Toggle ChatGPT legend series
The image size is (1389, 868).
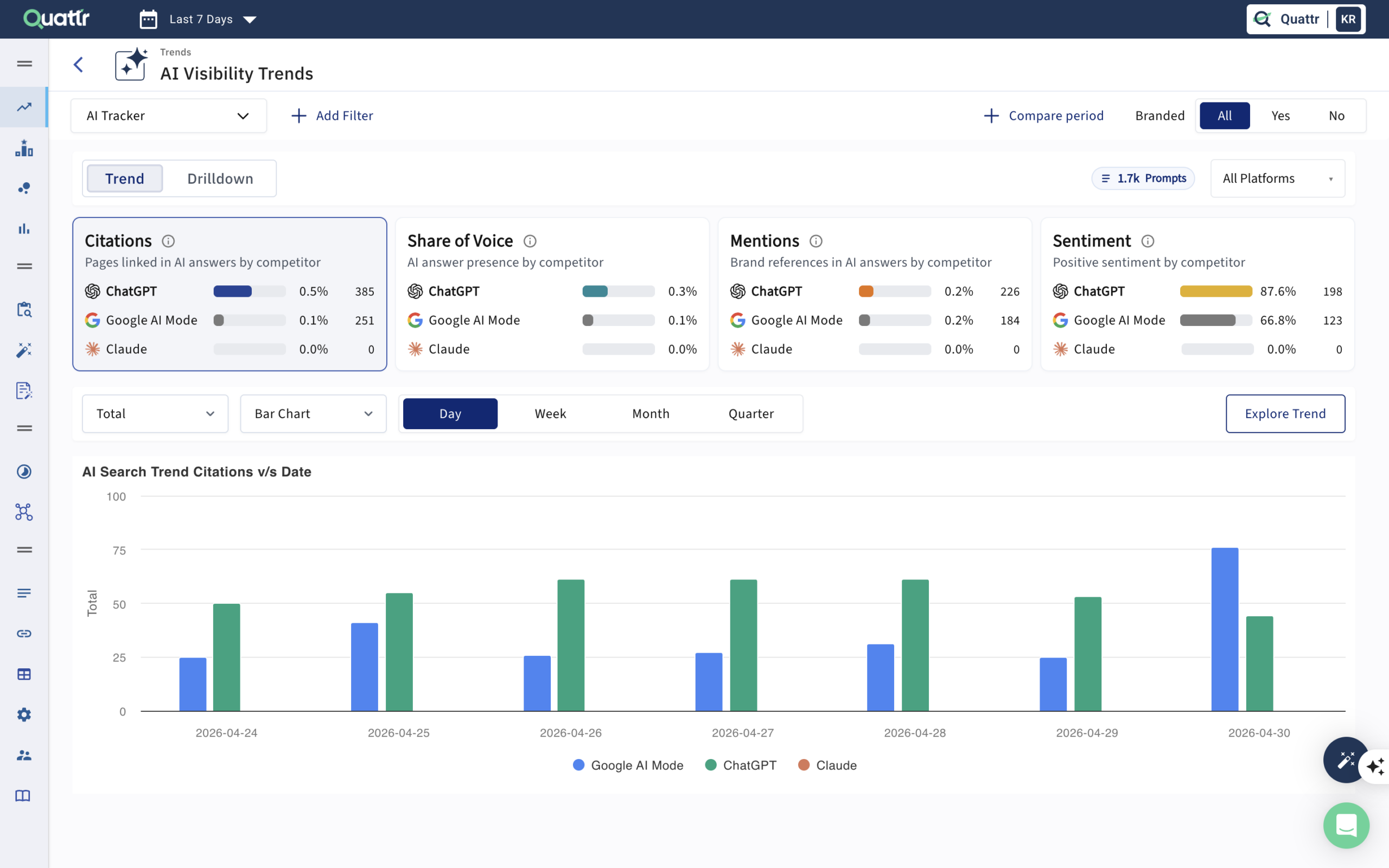coord(741,765)
